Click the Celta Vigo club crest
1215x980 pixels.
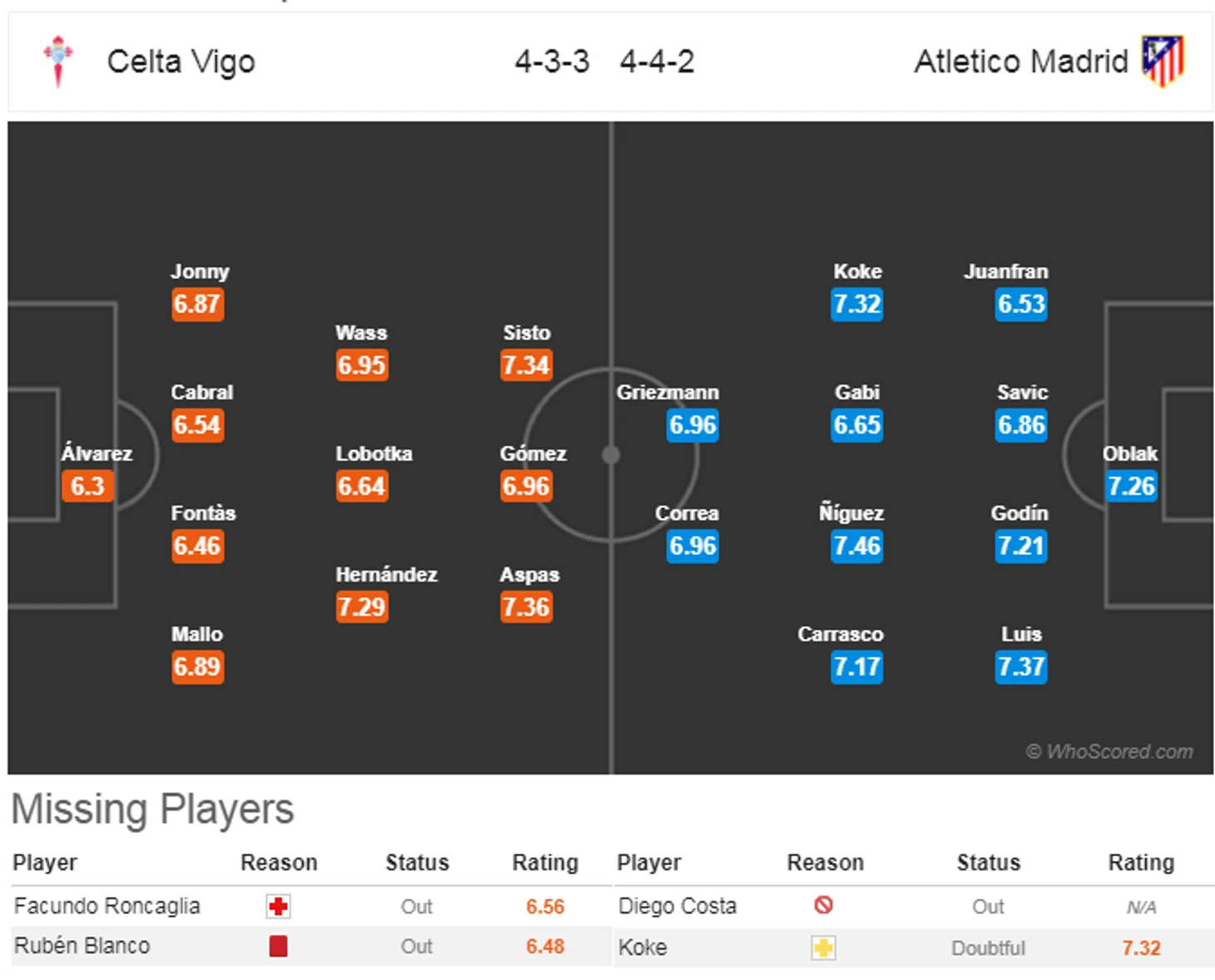click(x=58, y=61)
